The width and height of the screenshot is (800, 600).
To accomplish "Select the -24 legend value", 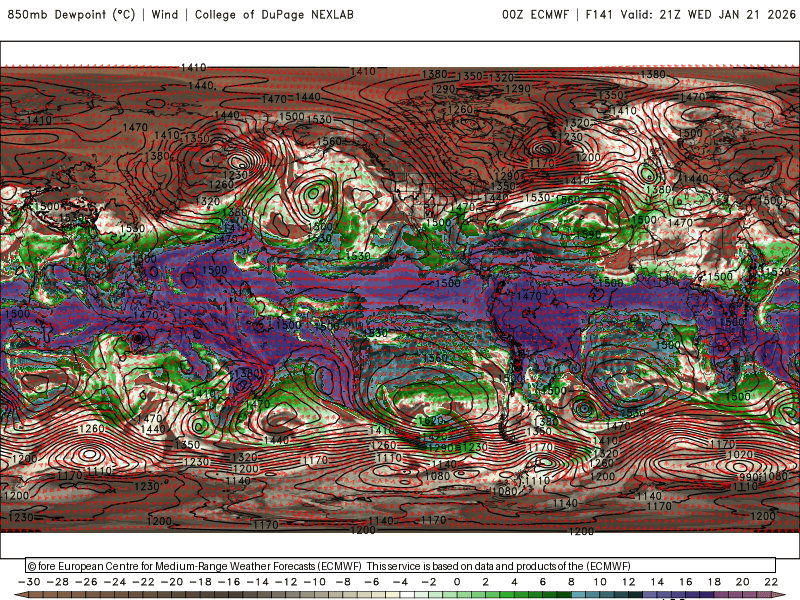I will pos(115,582).
